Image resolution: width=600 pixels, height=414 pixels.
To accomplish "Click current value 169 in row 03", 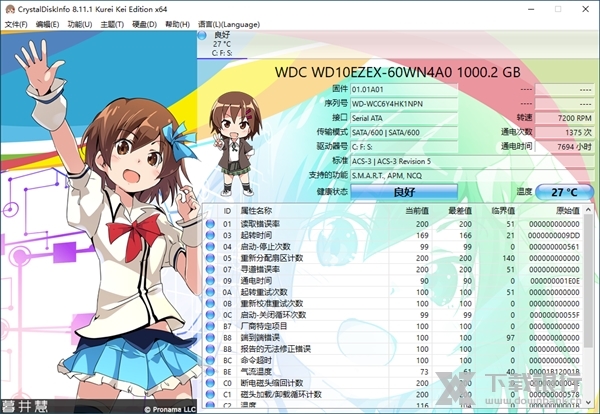I will click(422, 235).
